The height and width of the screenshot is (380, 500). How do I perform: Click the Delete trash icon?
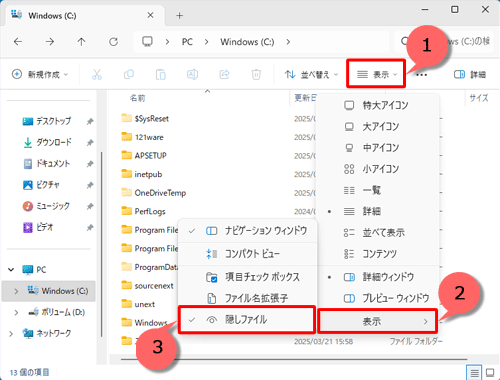pyautogui.click(x=256, y=74)
